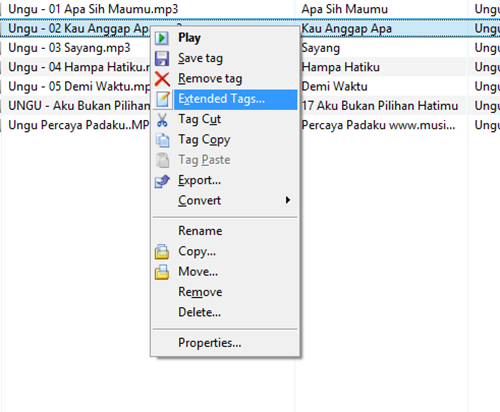The height and width of the screenshot is (412, 500).
Task: Choose Tag Copy from menu
Action: 225,140
